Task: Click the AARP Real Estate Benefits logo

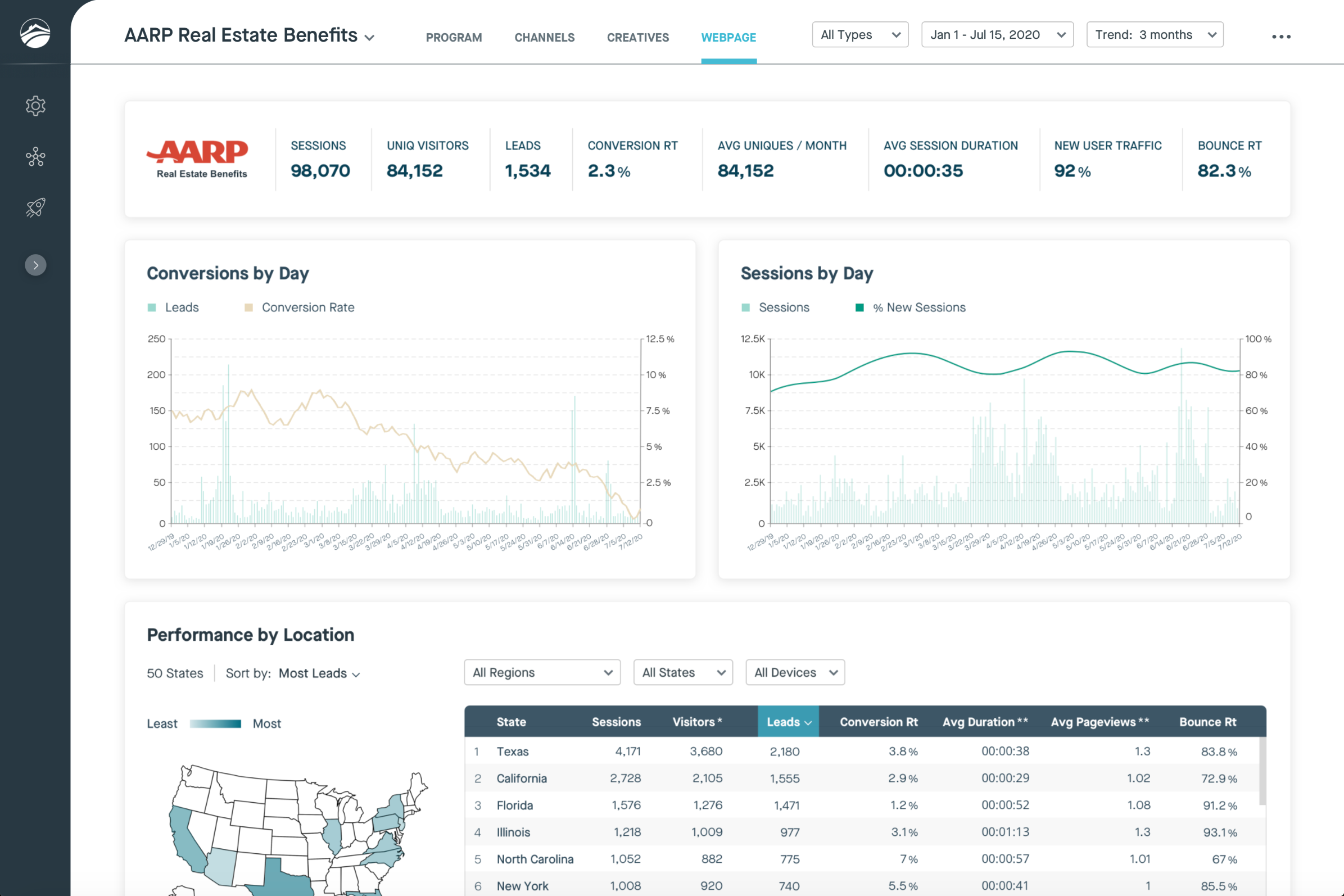Action: tap(198, 159)
